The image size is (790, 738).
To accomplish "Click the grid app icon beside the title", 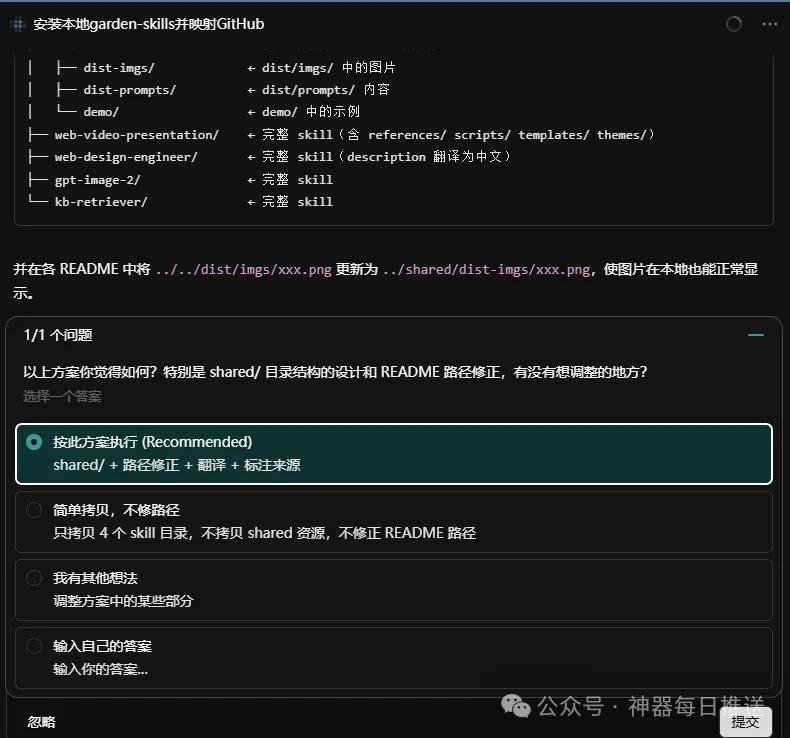I will pyautogui.click(x=18, y=24).
